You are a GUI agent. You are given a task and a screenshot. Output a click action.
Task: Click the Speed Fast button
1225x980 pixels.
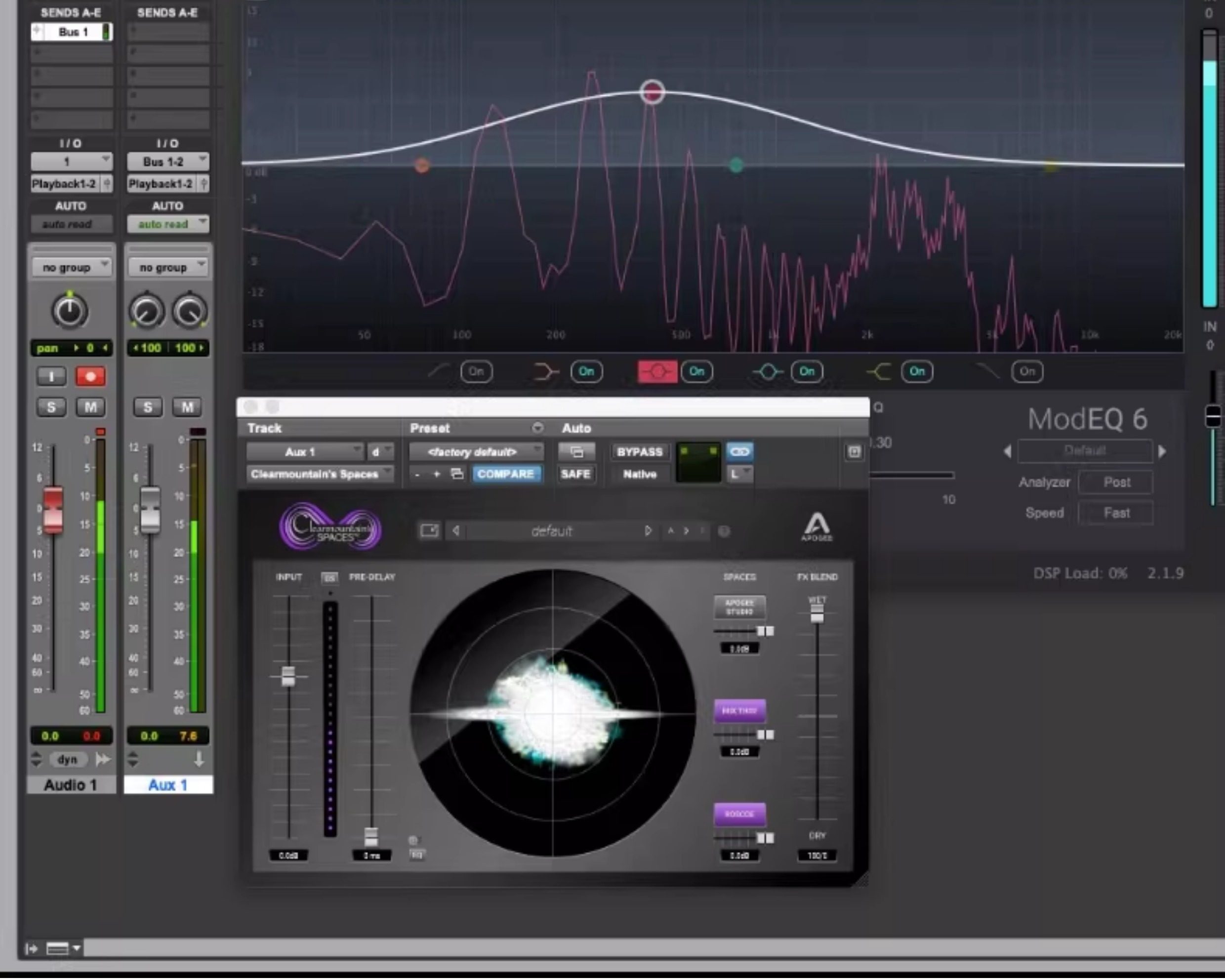1116,512
